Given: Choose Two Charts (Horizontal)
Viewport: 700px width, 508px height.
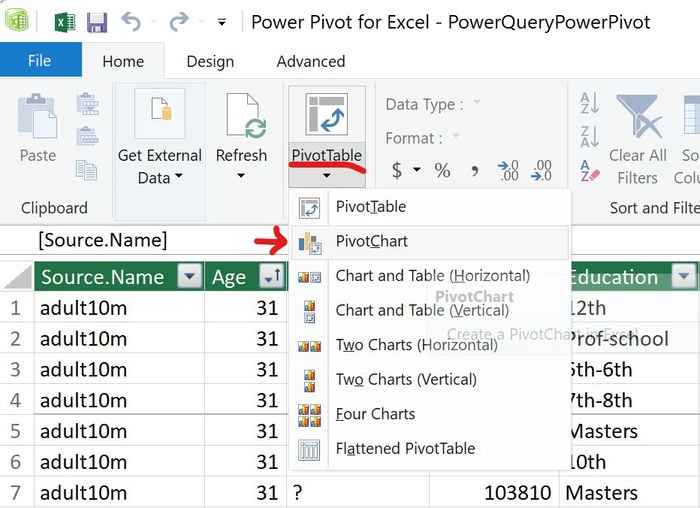Looking at the screenshot, I should click(x=431, y=345).
